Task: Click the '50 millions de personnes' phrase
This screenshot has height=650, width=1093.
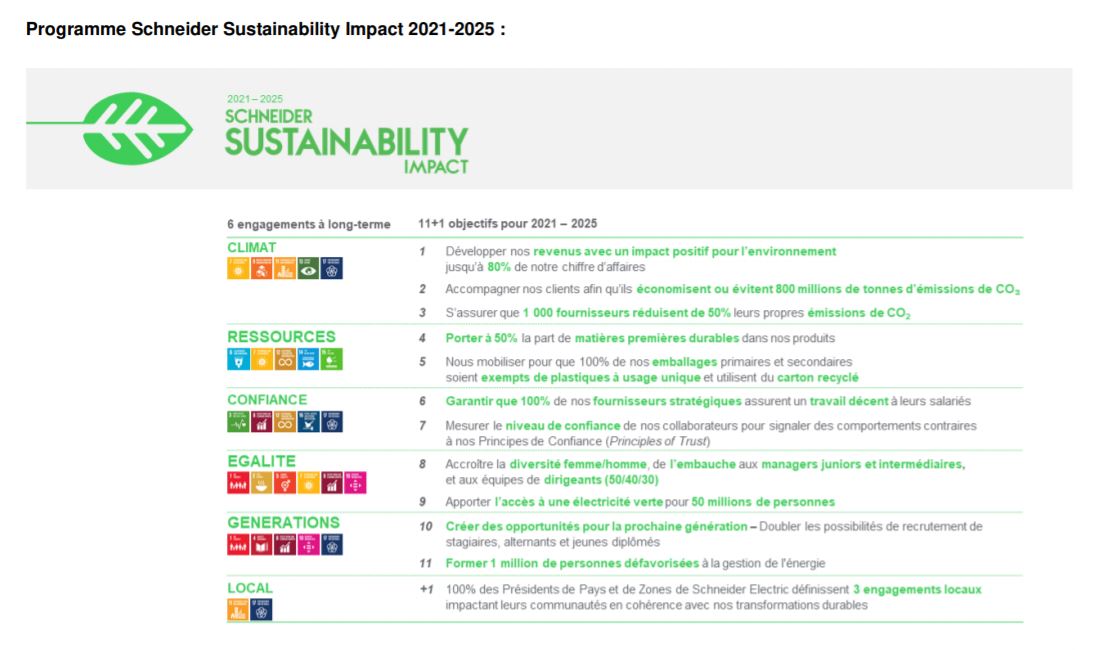Action: pos(763,502)
